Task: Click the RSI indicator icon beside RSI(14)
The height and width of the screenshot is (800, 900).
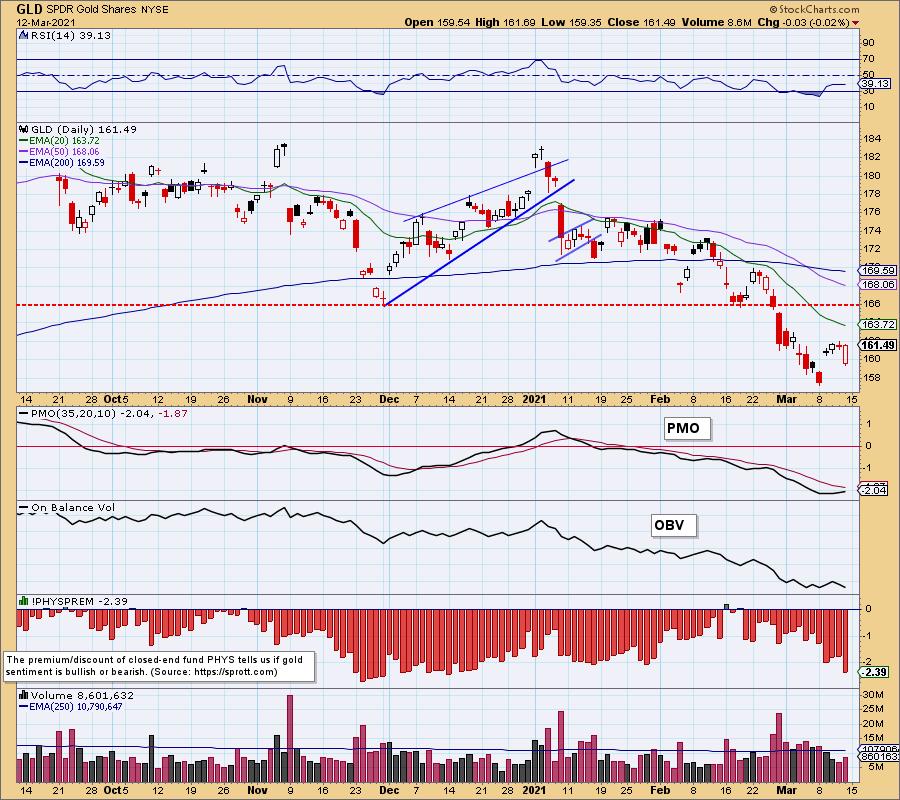Action: point(24,35)
